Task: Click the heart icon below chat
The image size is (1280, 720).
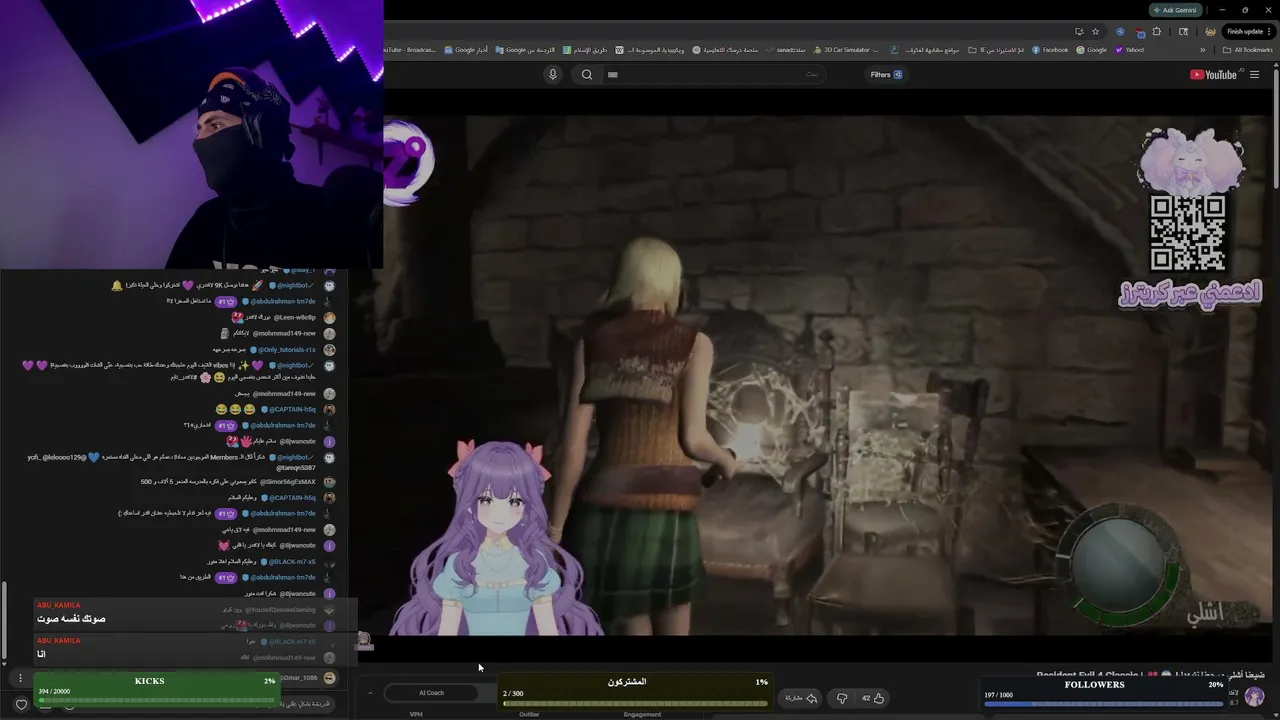Action: point(21,705)
